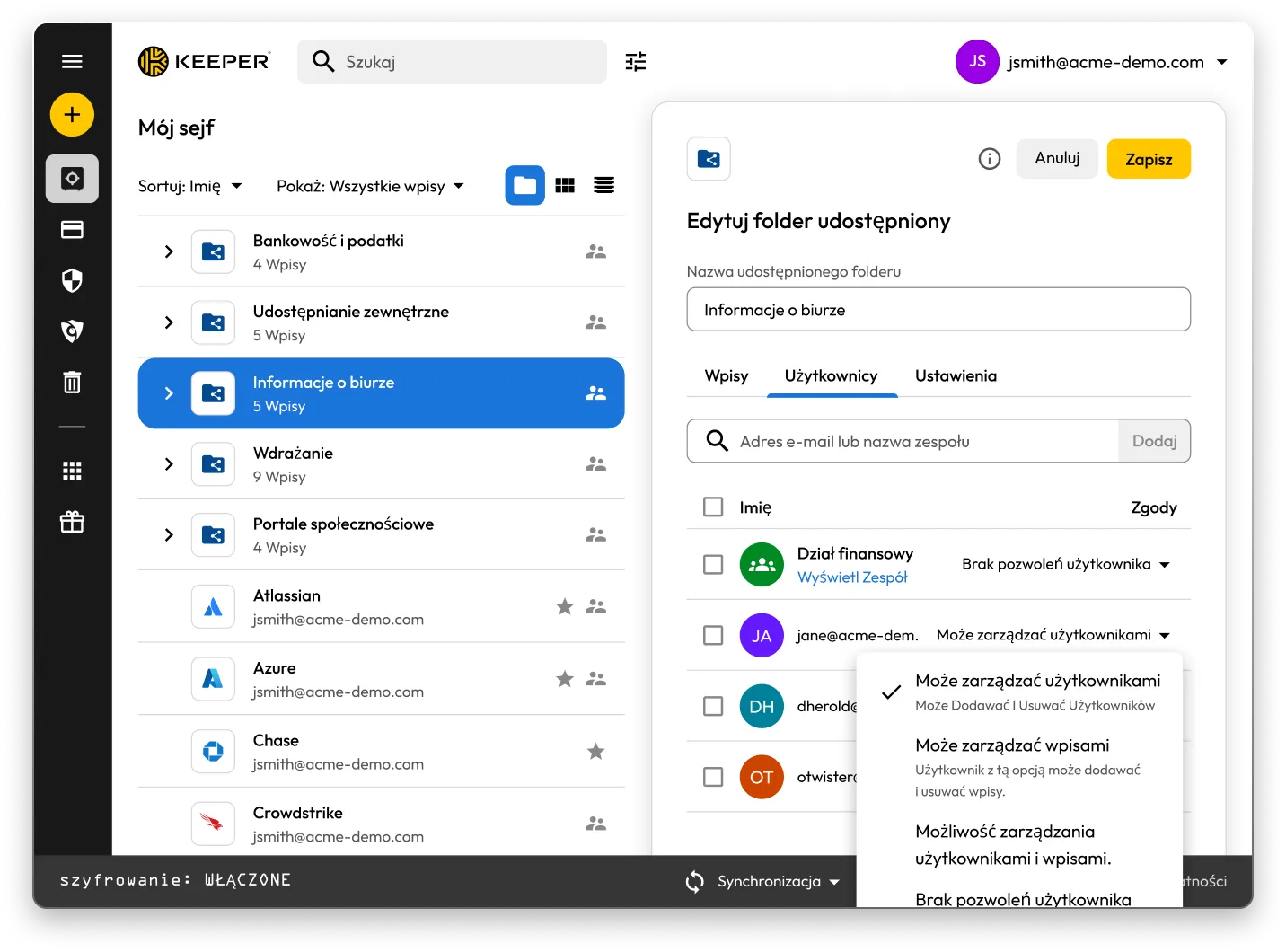This screenshot has width=1286, height=952.
Task: Open Może zarządzać użytkownikami dropdown for jane
Action: (1053, 636)
